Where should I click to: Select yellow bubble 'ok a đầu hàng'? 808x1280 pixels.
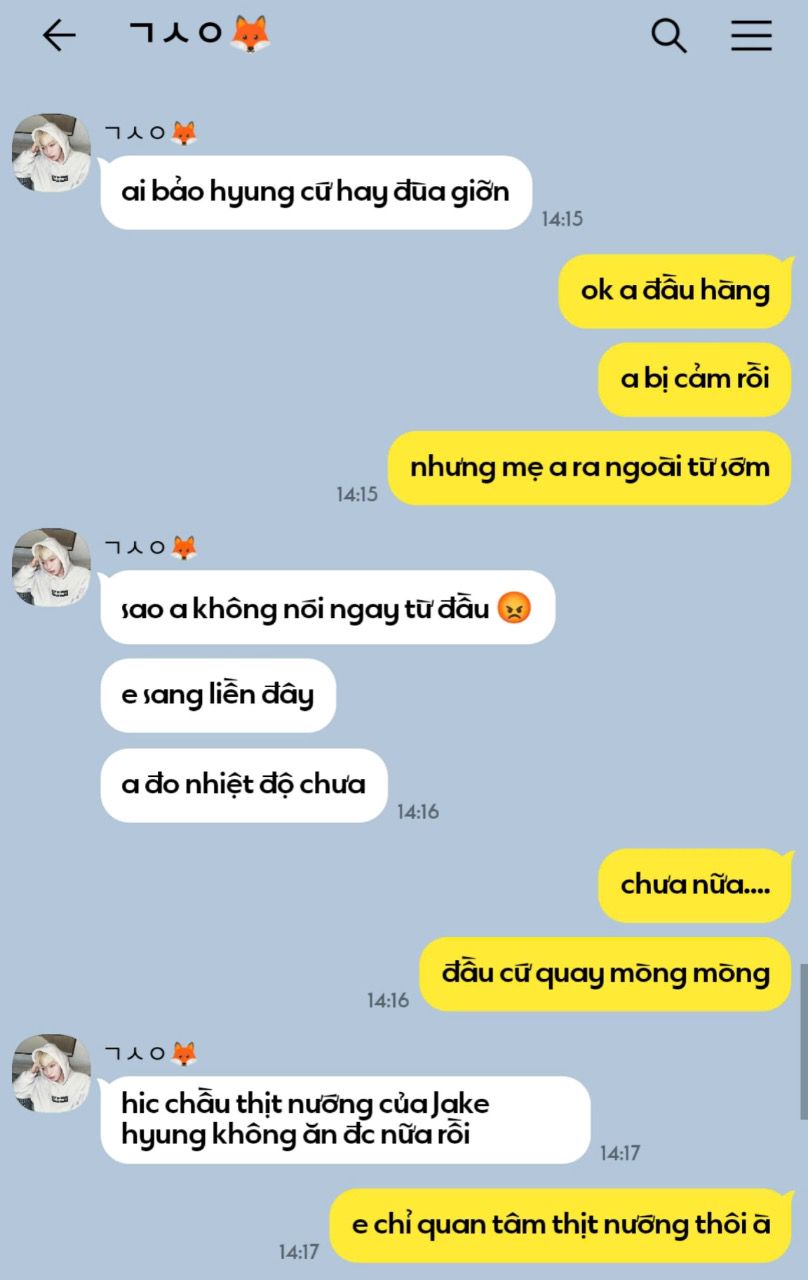[675, 291]
